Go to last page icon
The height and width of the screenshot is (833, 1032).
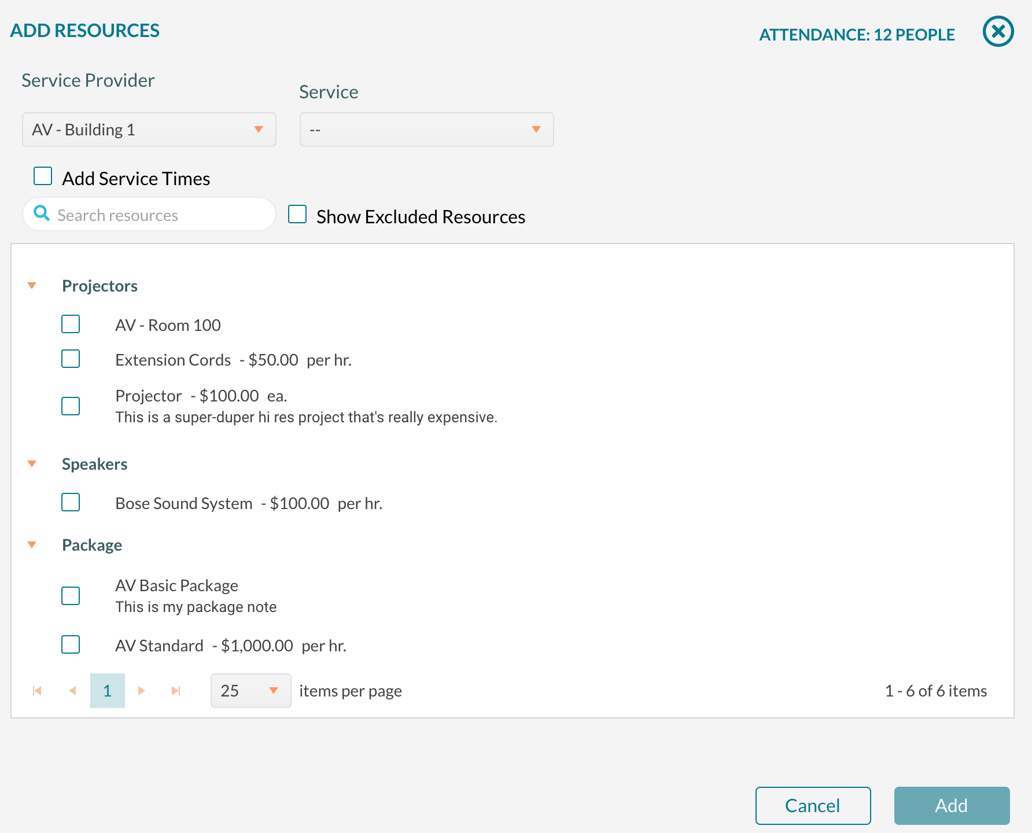tap(176, 690)
